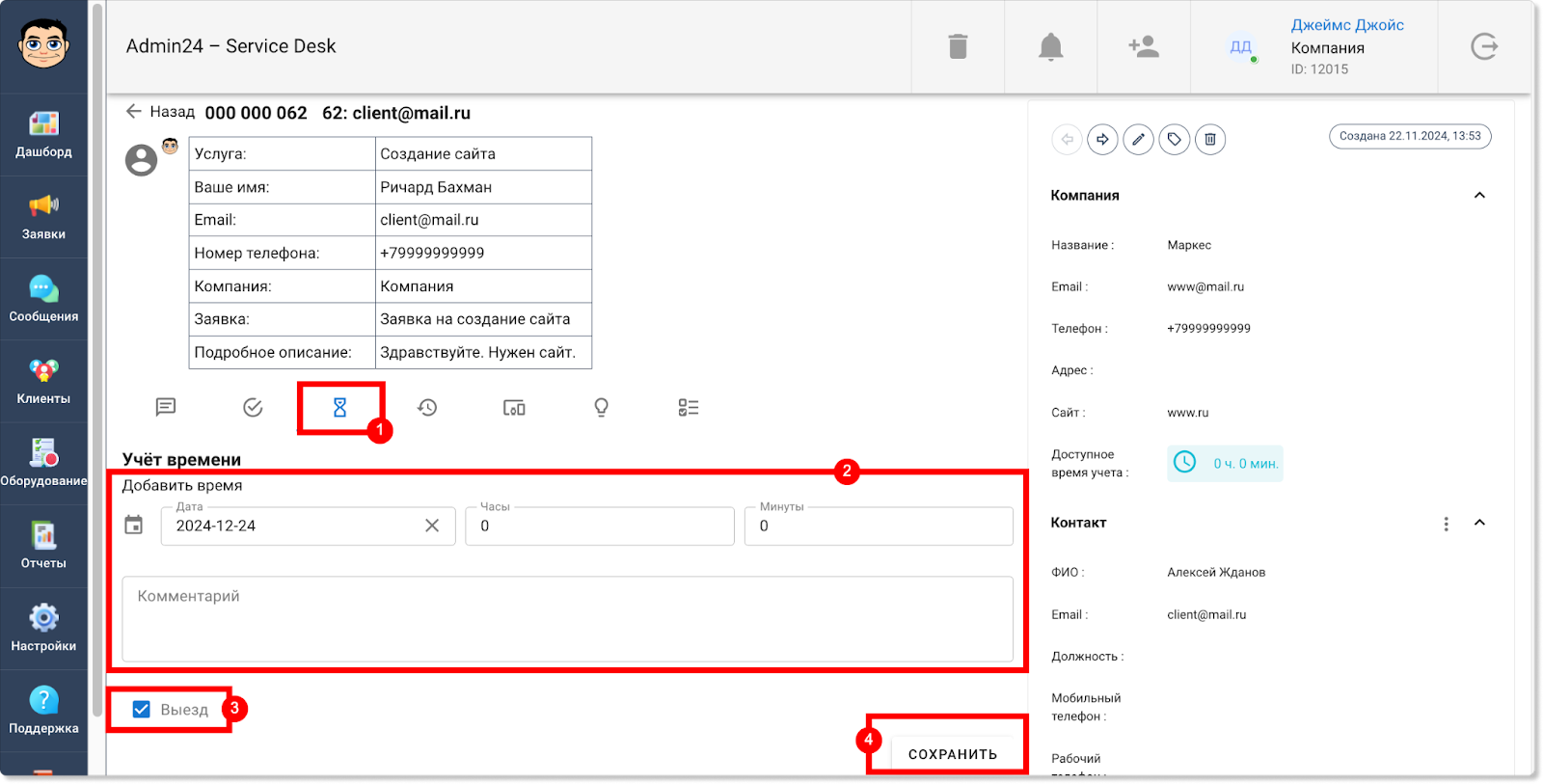The height and width of the screenshot is (784, 1543).
Task: Open Дашборд in the sidebar
Action: pyautogui.click(x=43, y=134)
